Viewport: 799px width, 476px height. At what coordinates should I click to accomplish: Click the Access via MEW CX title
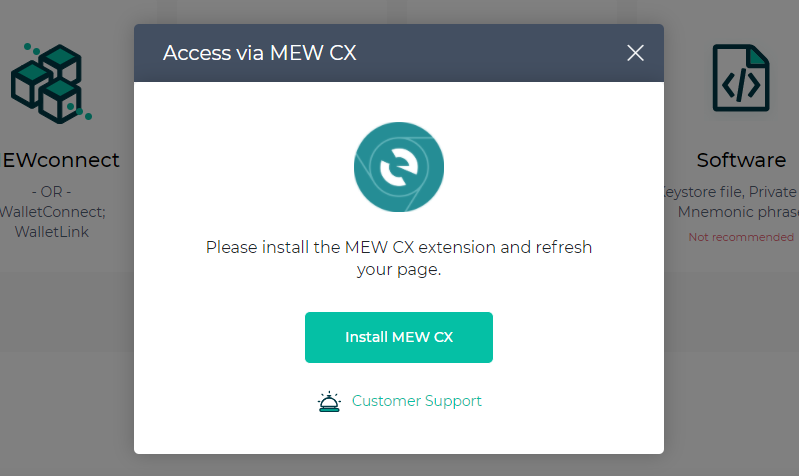(x=259, y=53)
